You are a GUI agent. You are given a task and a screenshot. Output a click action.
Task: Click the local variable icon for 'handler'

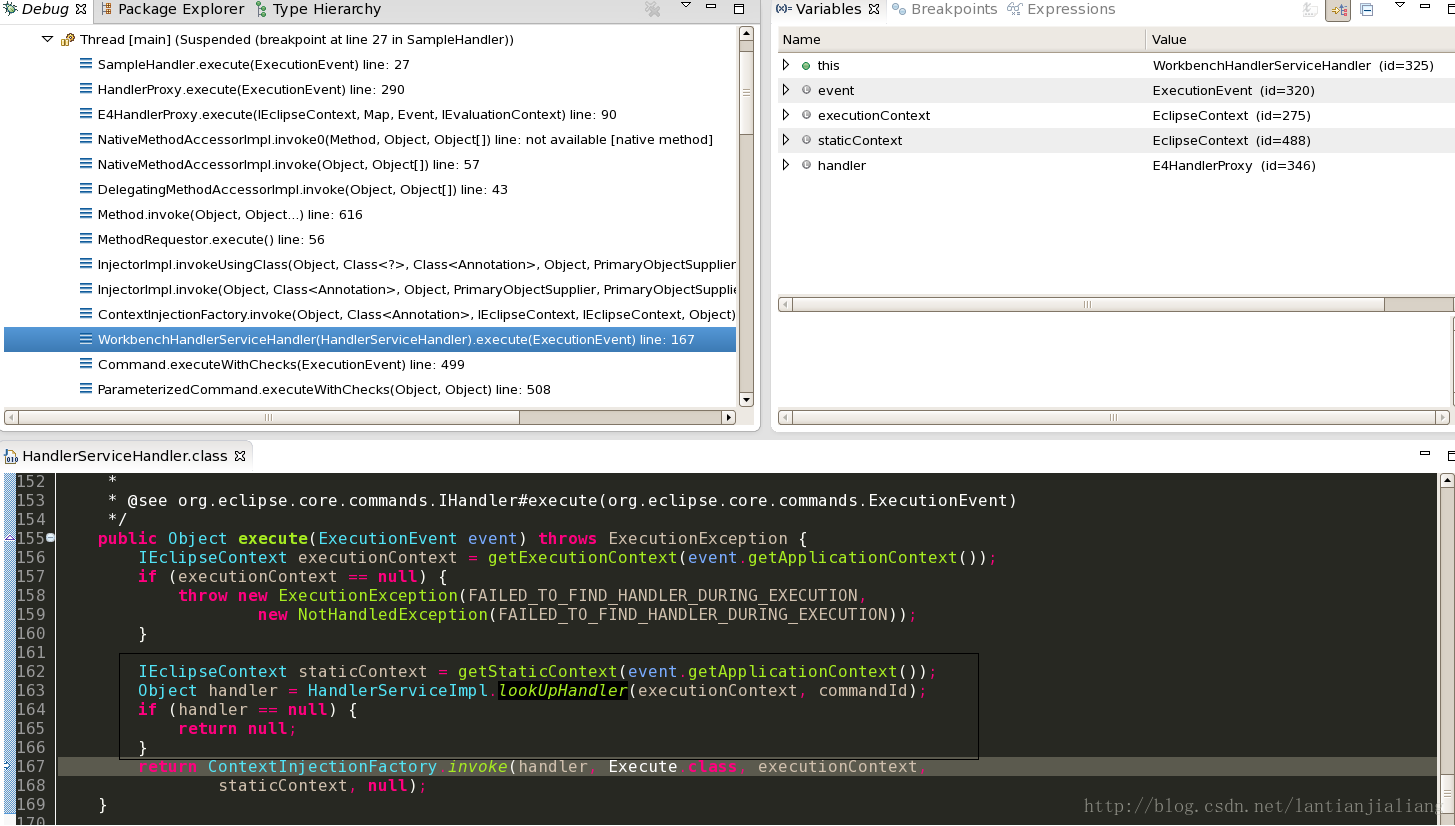coord(806,165)
